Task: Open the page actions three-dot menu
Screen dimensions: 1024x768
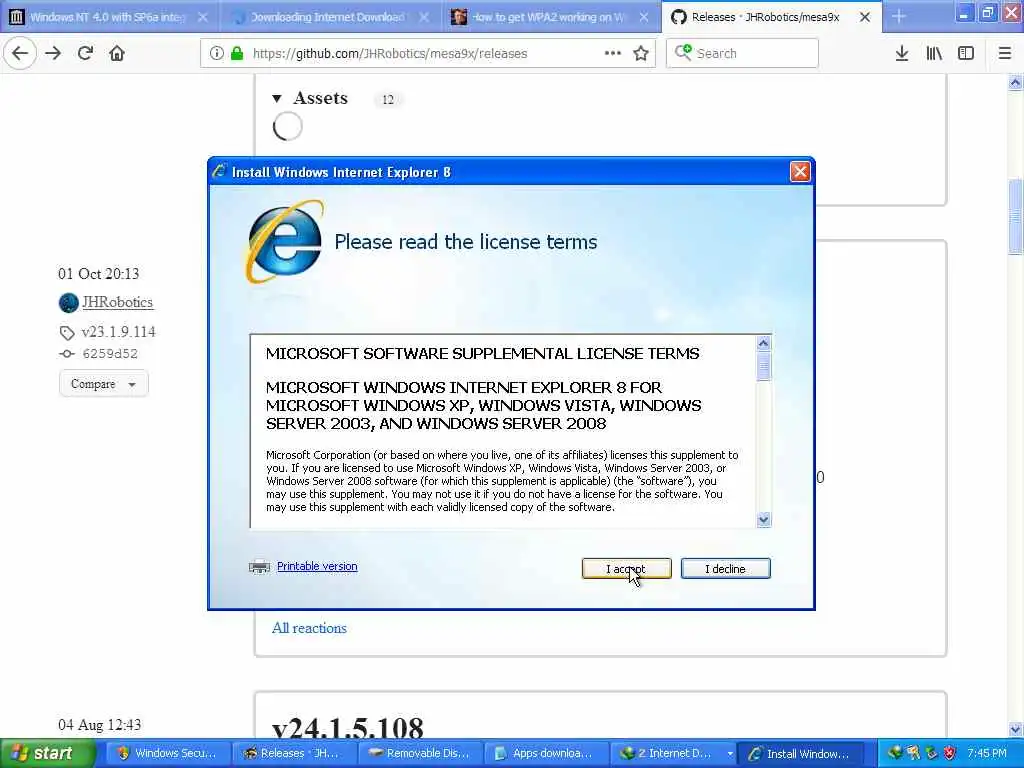Action: click(x=613, y=54)
